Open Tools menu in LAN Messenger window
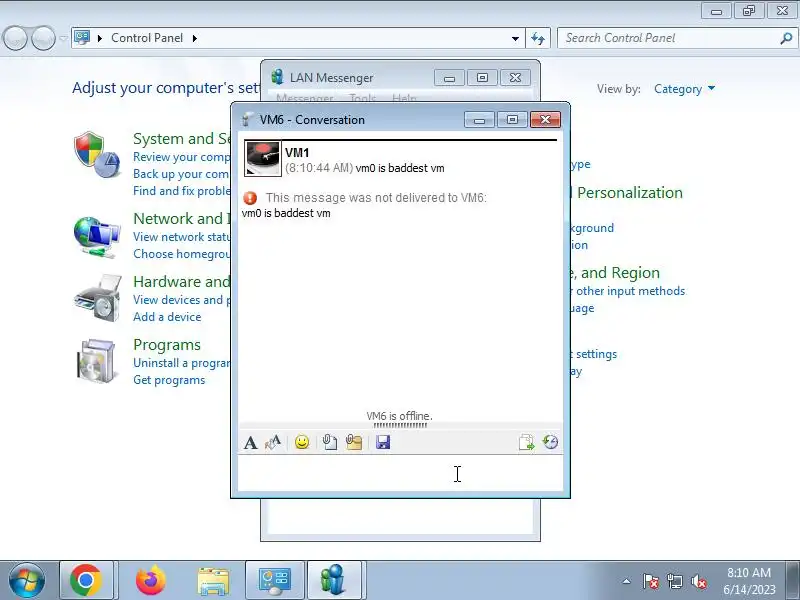Viewport: 800px width, 600px height. pos(363,97)
